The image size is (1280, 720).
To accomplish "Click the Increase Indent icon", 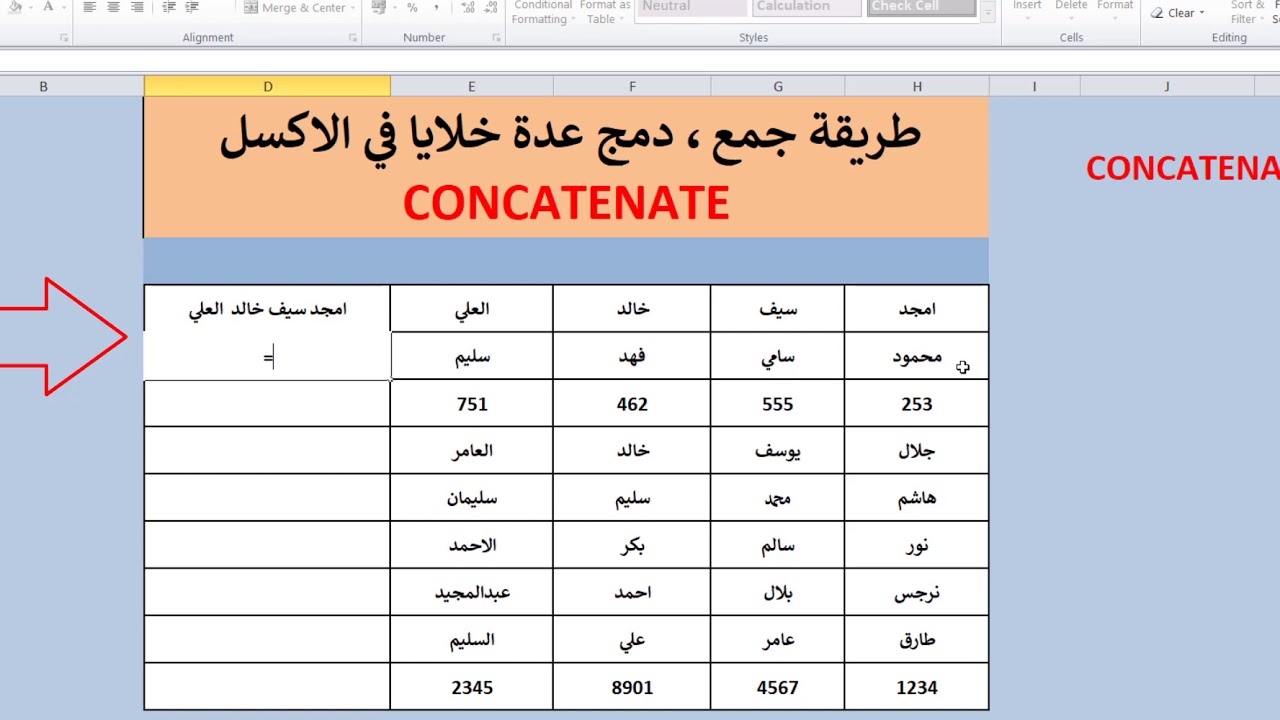I will coord(191,7).
